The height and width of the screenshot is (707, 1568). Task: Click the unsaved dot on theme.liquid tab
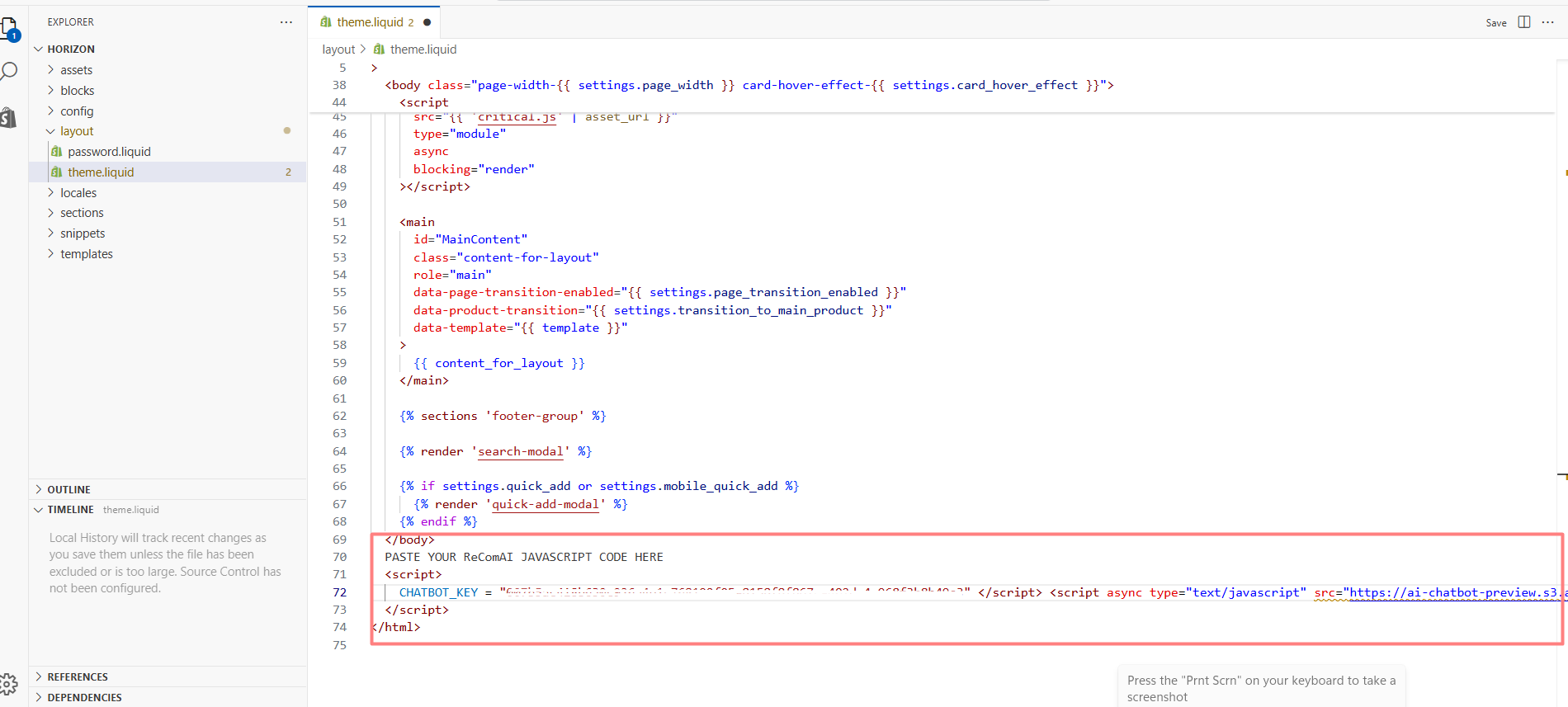(427, 22)
